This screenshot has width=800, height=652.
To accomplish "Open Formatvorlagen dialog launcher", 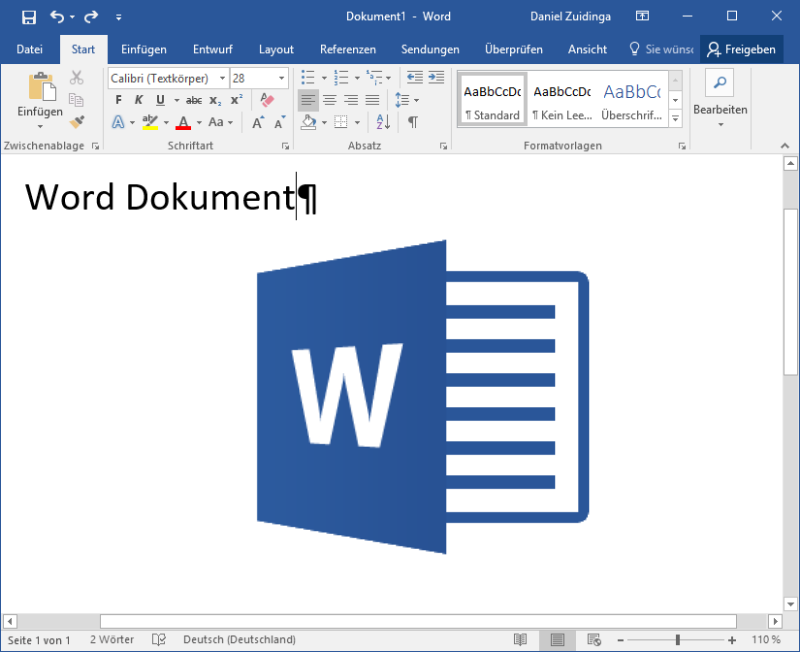I will click(x=682, y=146).
